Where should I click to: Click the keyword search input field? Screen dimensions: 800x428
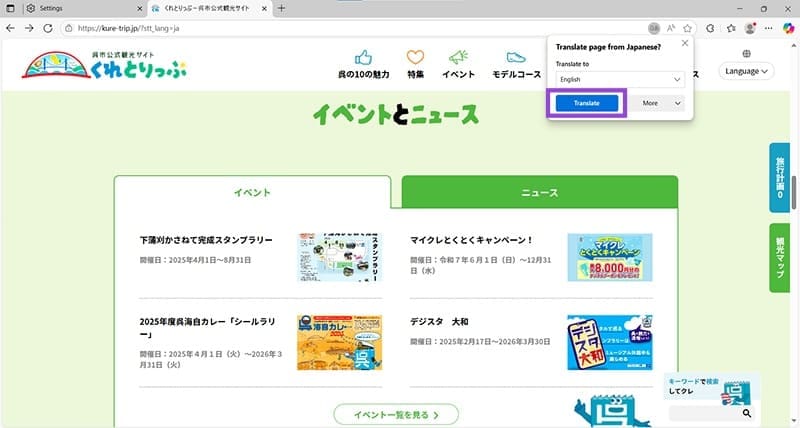[x=704, y=412]
